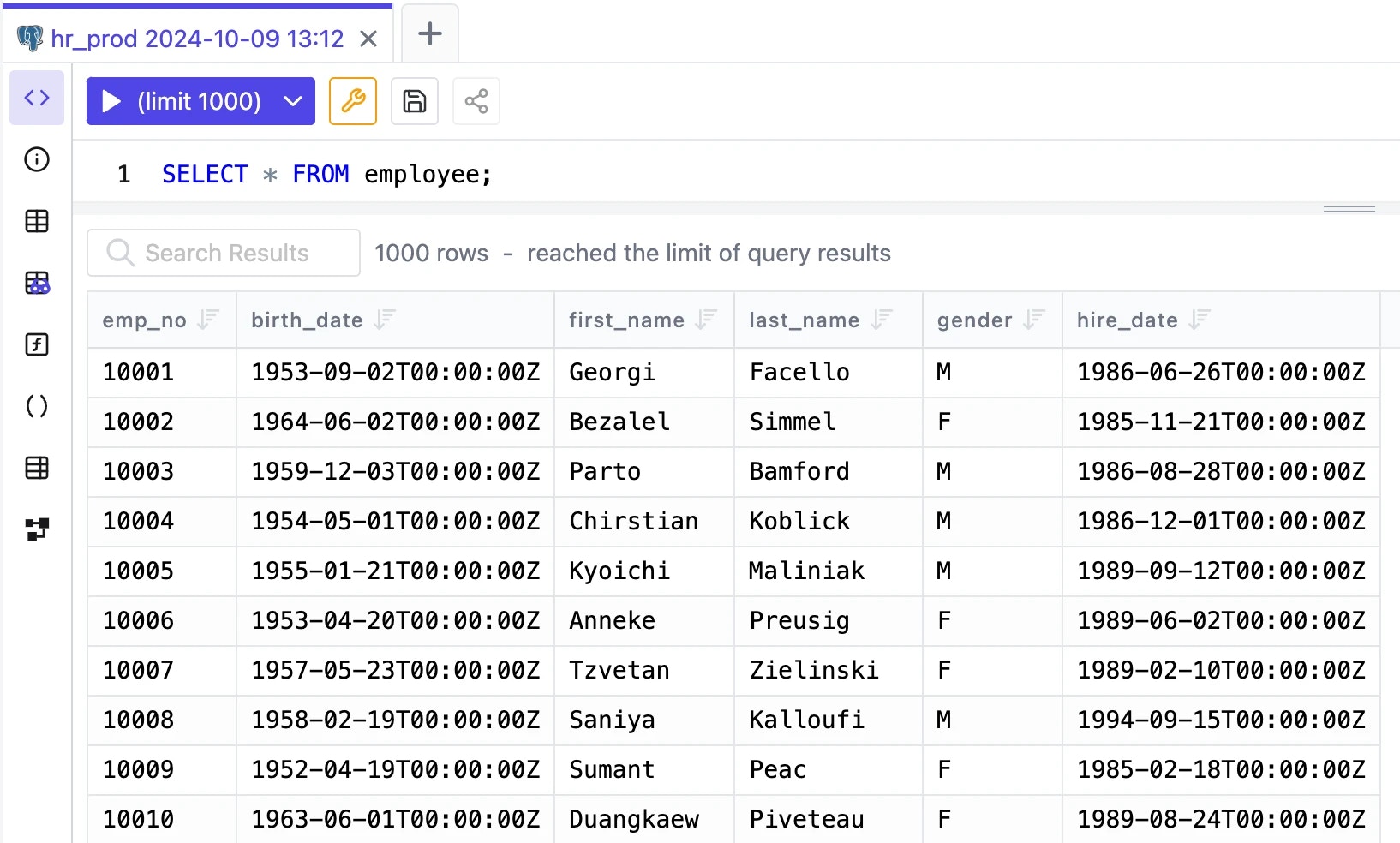Image resolution: width=1400 pixels, height=843 pixels.
Task: Add a new tab with plus button
Action: [x=429, y=33]
